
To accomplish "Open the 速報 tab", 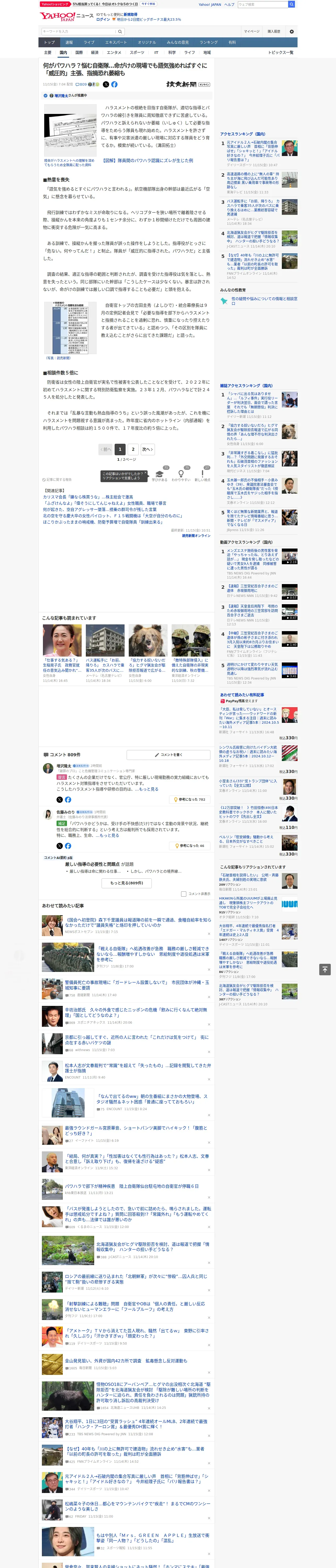I will 69,43.
